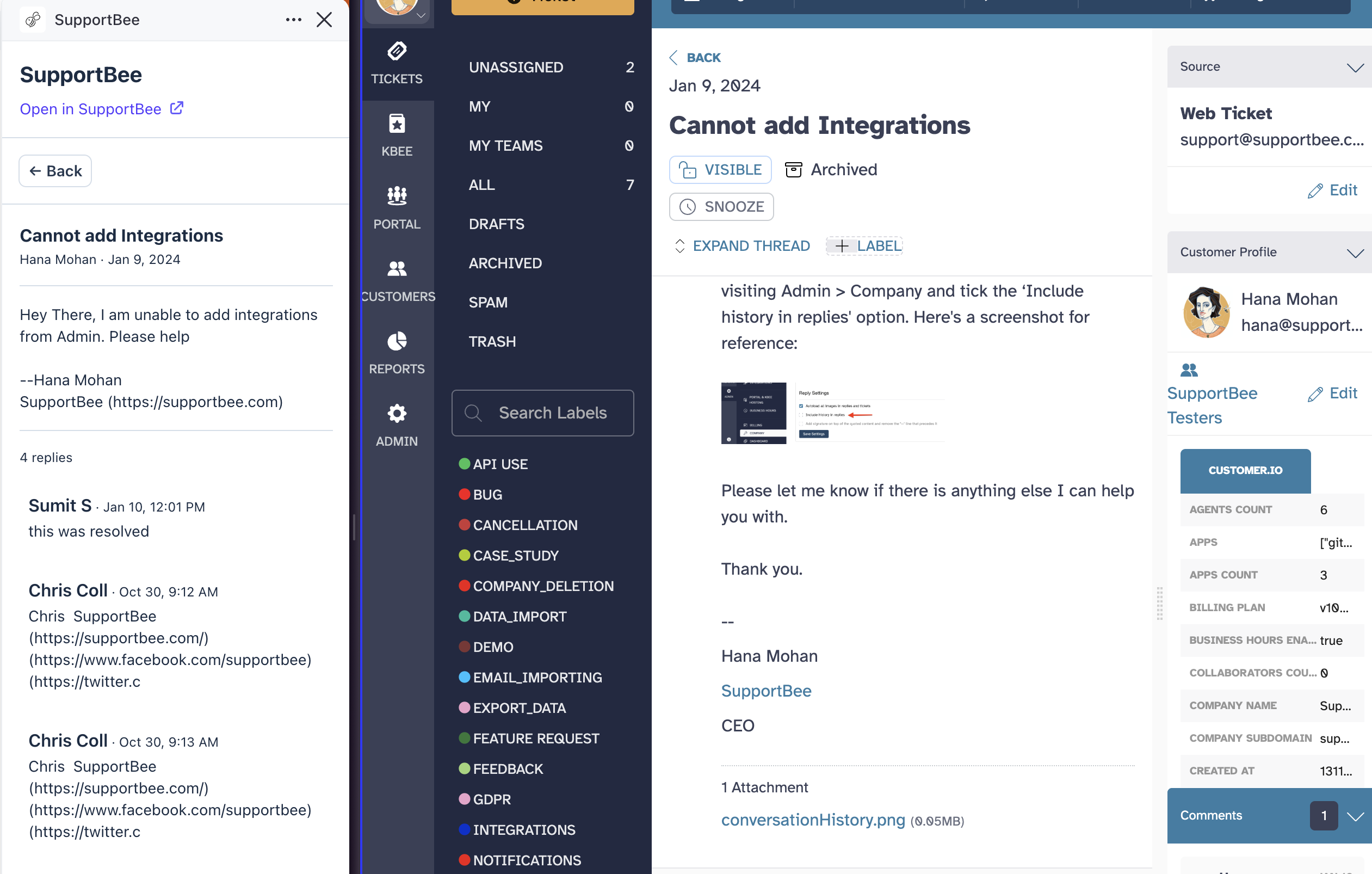This screenshot has width=1372, height=874.
Task: Click the team icon above SupportBee Testers
Action: click(x=1189, y=370)
